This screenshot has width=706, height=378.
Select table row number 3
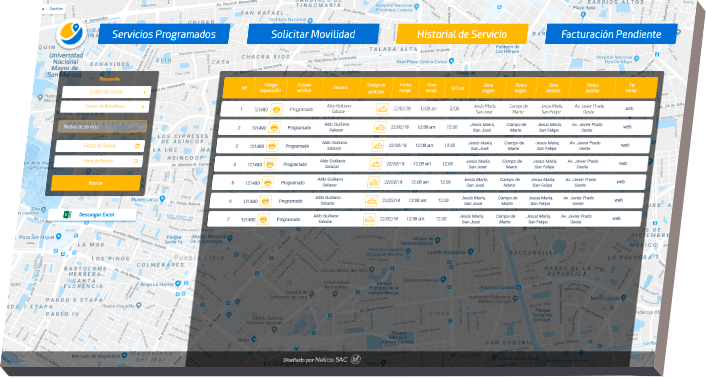tap(433, 146)
